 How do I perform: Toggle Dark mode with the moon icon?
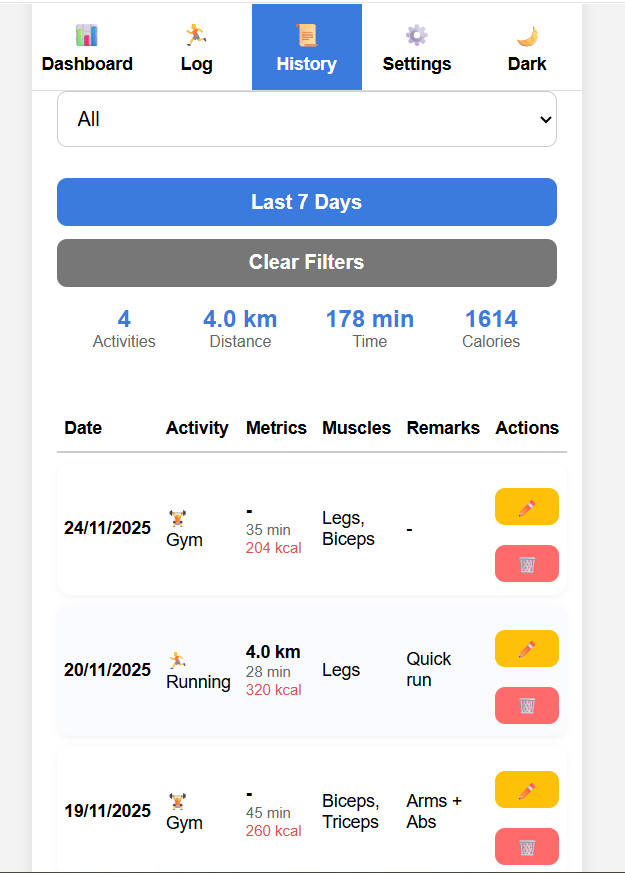click(527, 35)
